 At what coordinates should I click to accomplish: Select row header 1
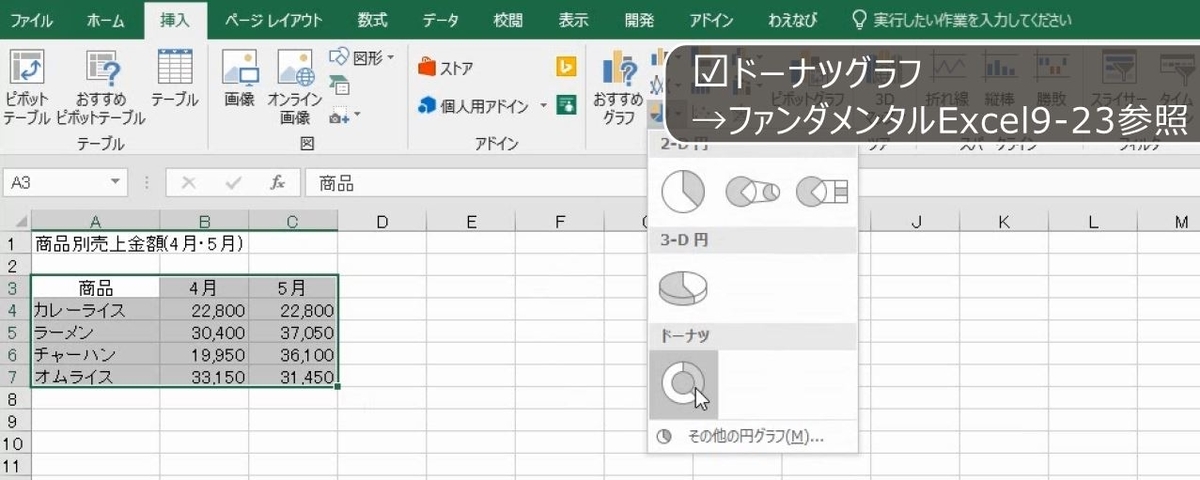tap(15, 243)
